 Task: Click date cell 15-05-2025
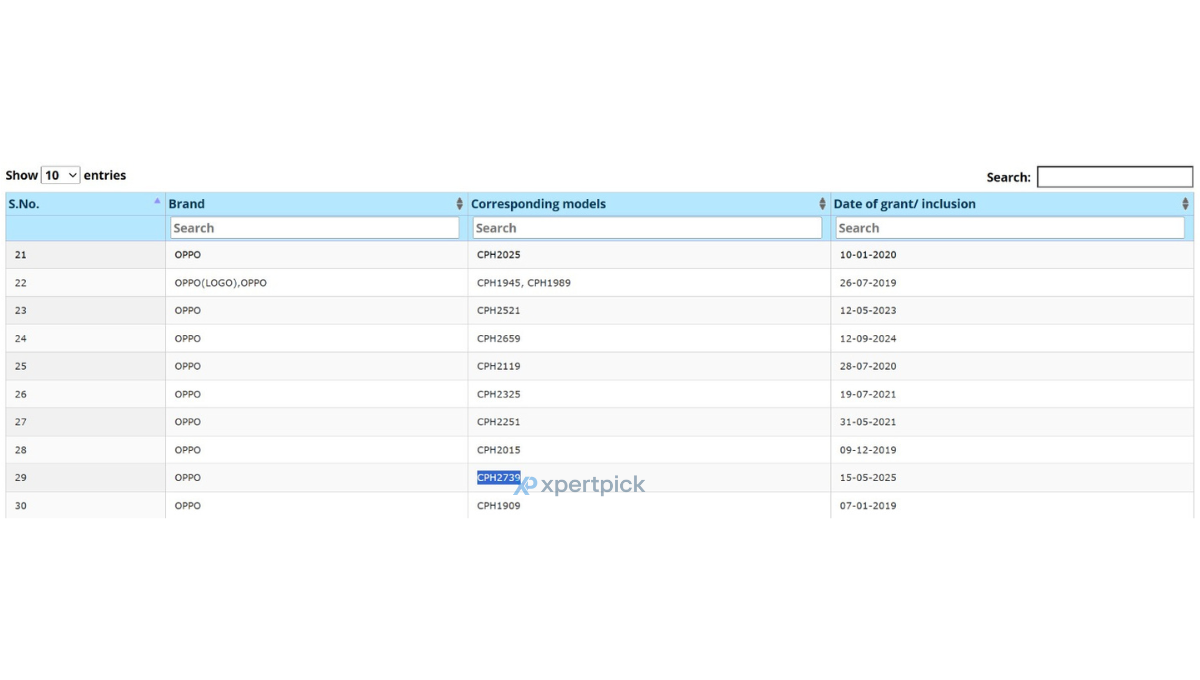point(1012,478)
